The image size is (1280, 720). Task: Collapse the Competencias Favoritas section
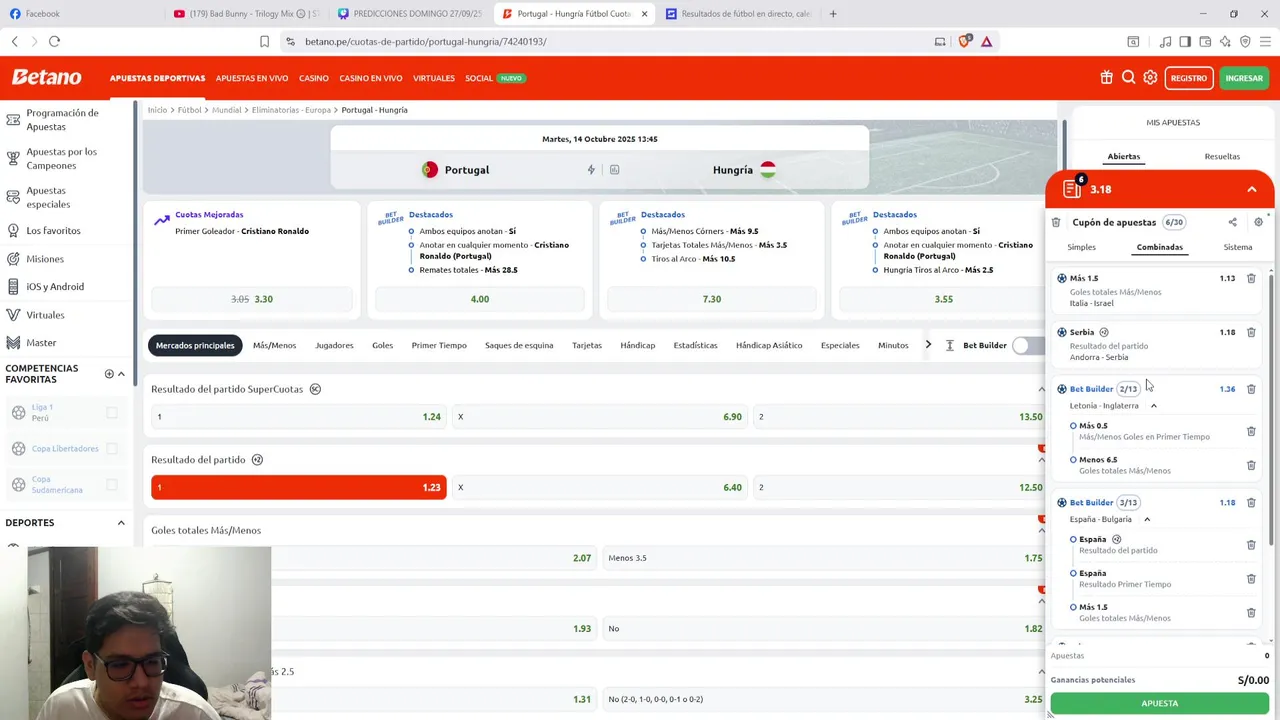coord(121,374)
